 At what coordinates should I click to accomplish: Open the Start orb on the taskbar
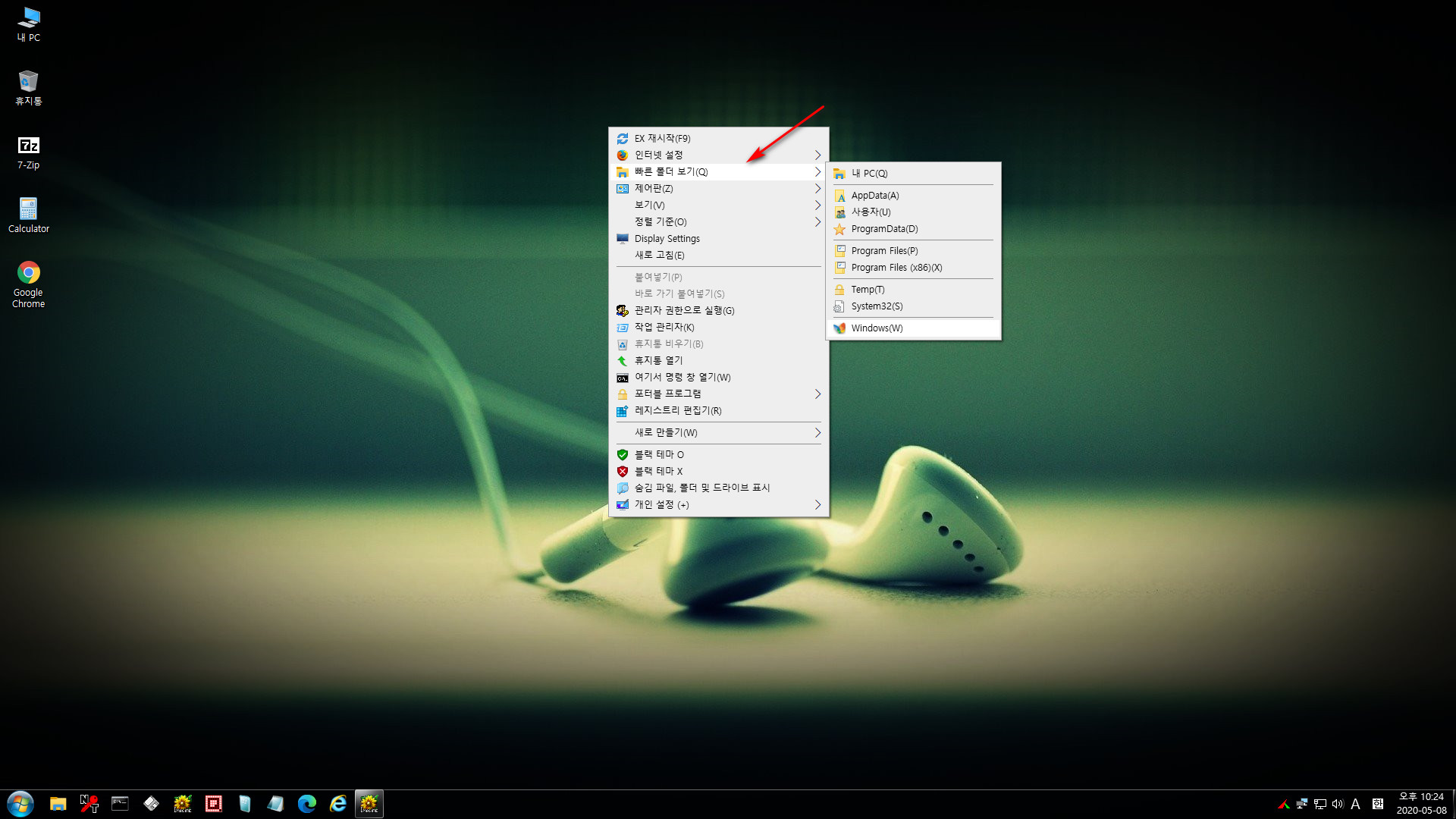pos(20,804)
